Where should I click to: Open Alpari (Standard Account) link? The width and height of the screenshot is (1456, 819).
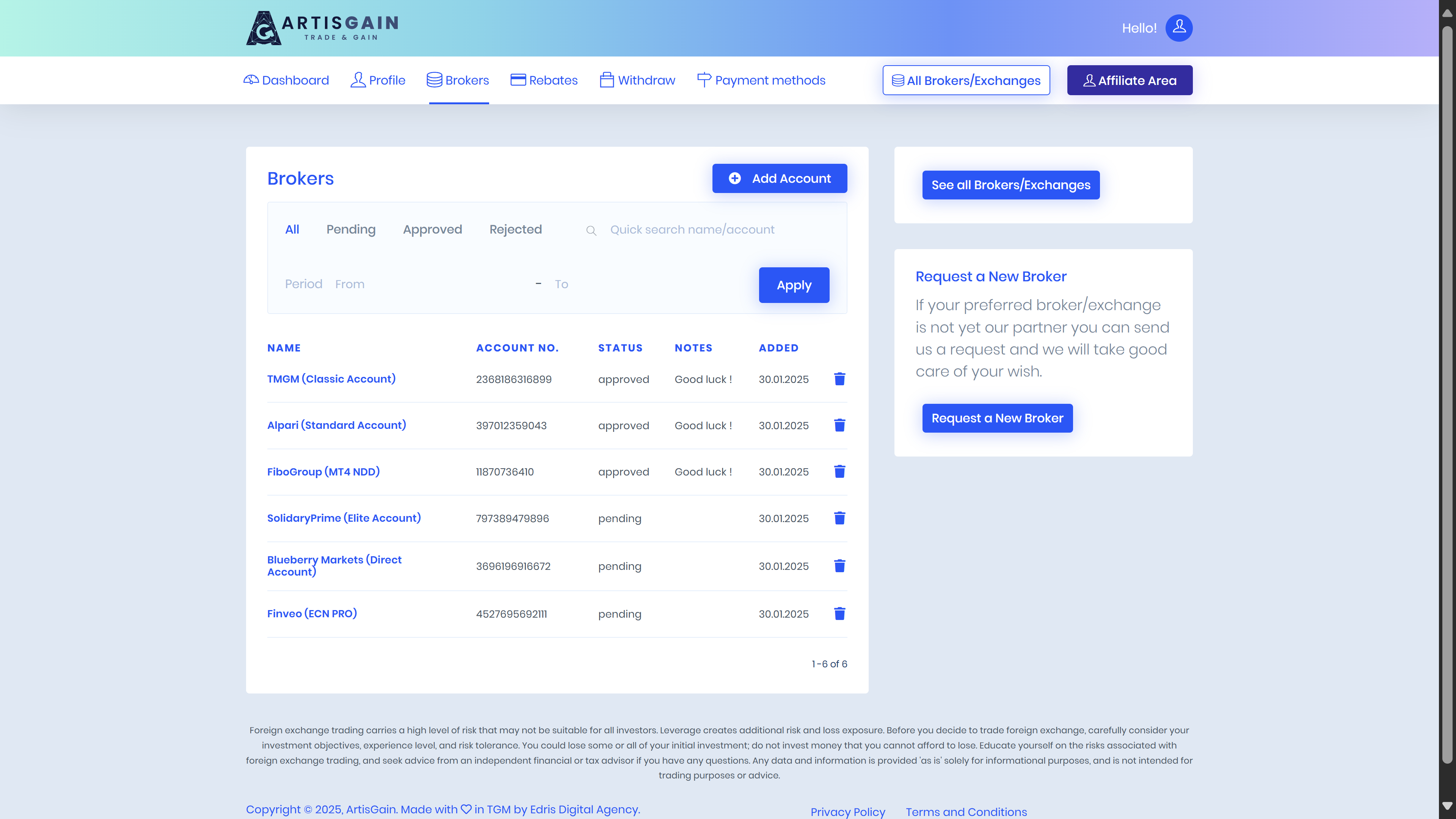tap(336, 425)
